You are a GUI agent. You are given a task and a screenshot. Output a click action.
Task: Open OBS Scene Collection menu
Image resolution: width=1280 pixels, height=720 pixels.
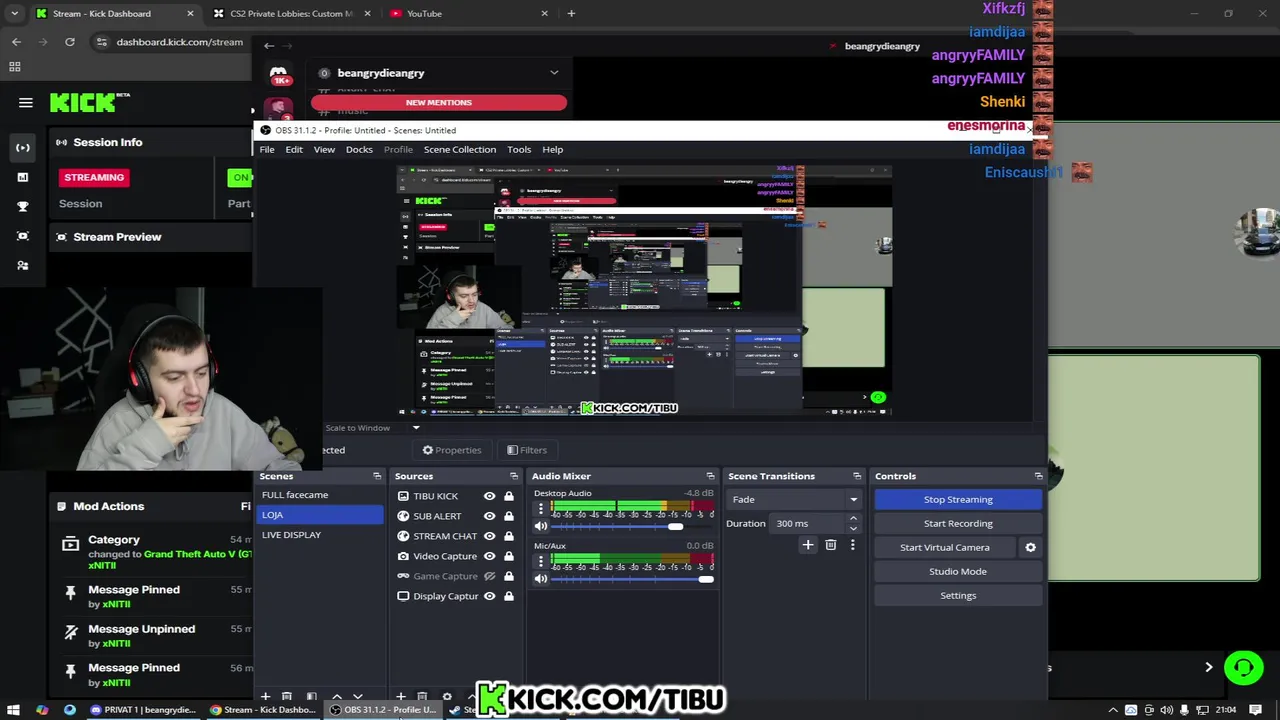(x=459, y=149)
